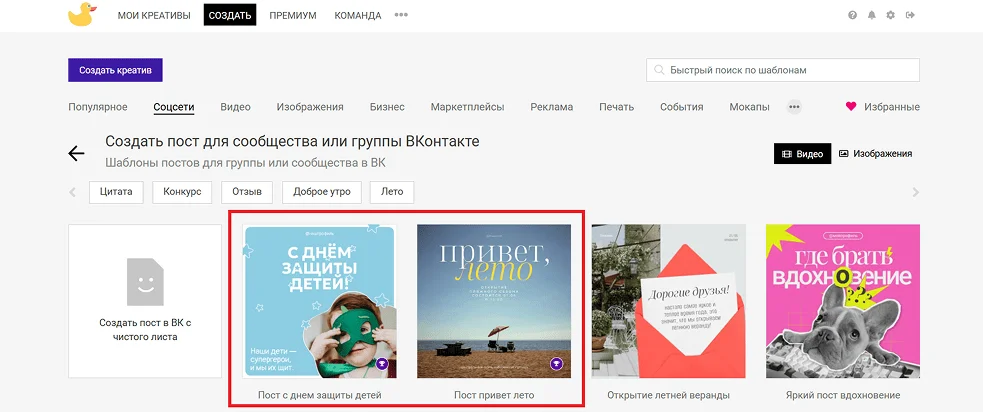Viewport: 983px width, 412px height.
Task: Open notifications bell icon
Action: (871, 16)
